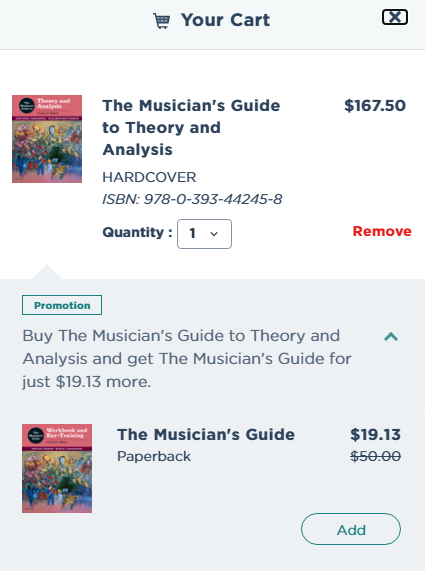Click the struck-through $50.00 original price
This screenshot has width=425, height=571.
coord(375,456)
